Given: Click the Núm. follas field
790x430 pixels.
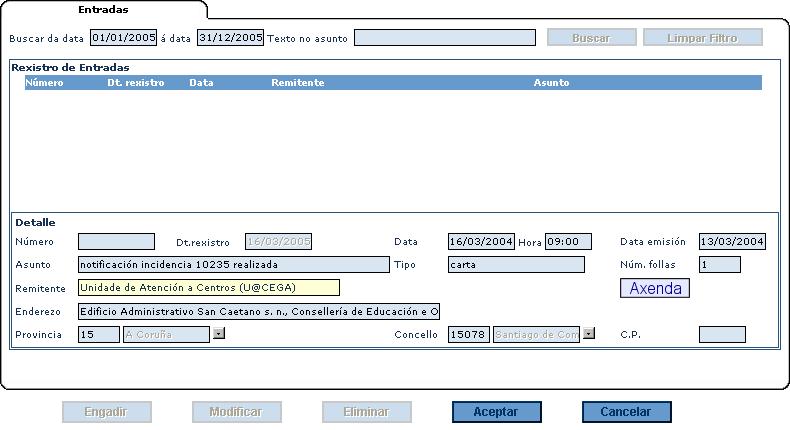Looking at the screenshot, I should (719, 265).
